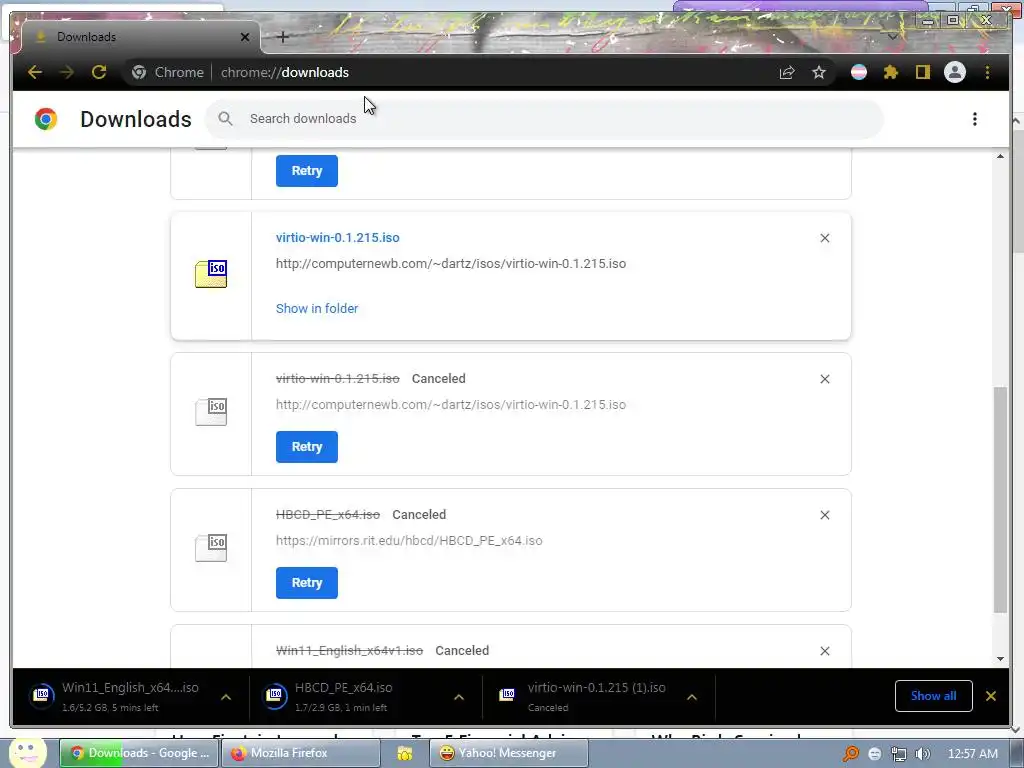Click the volume speaker tray icon
1024x768 pixels.
click(x=923, y=754)
